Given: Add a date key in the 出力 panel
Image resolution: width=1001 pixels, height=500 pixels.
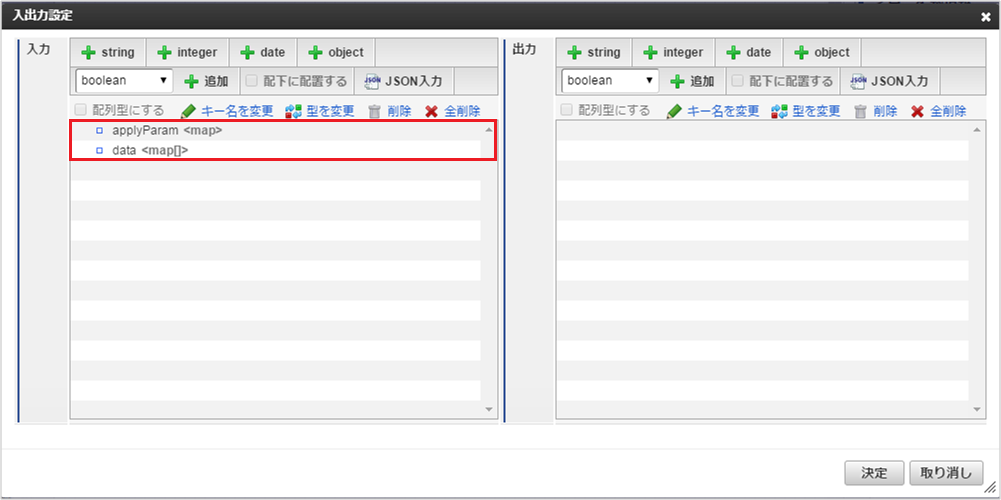Looking at the screenshot, I should (x=748, y=52).
